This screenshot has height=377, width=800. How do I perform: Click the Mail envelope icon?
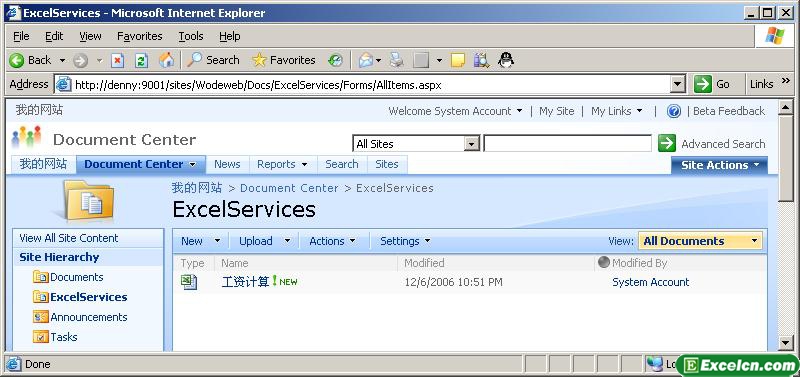pos(365,60)
